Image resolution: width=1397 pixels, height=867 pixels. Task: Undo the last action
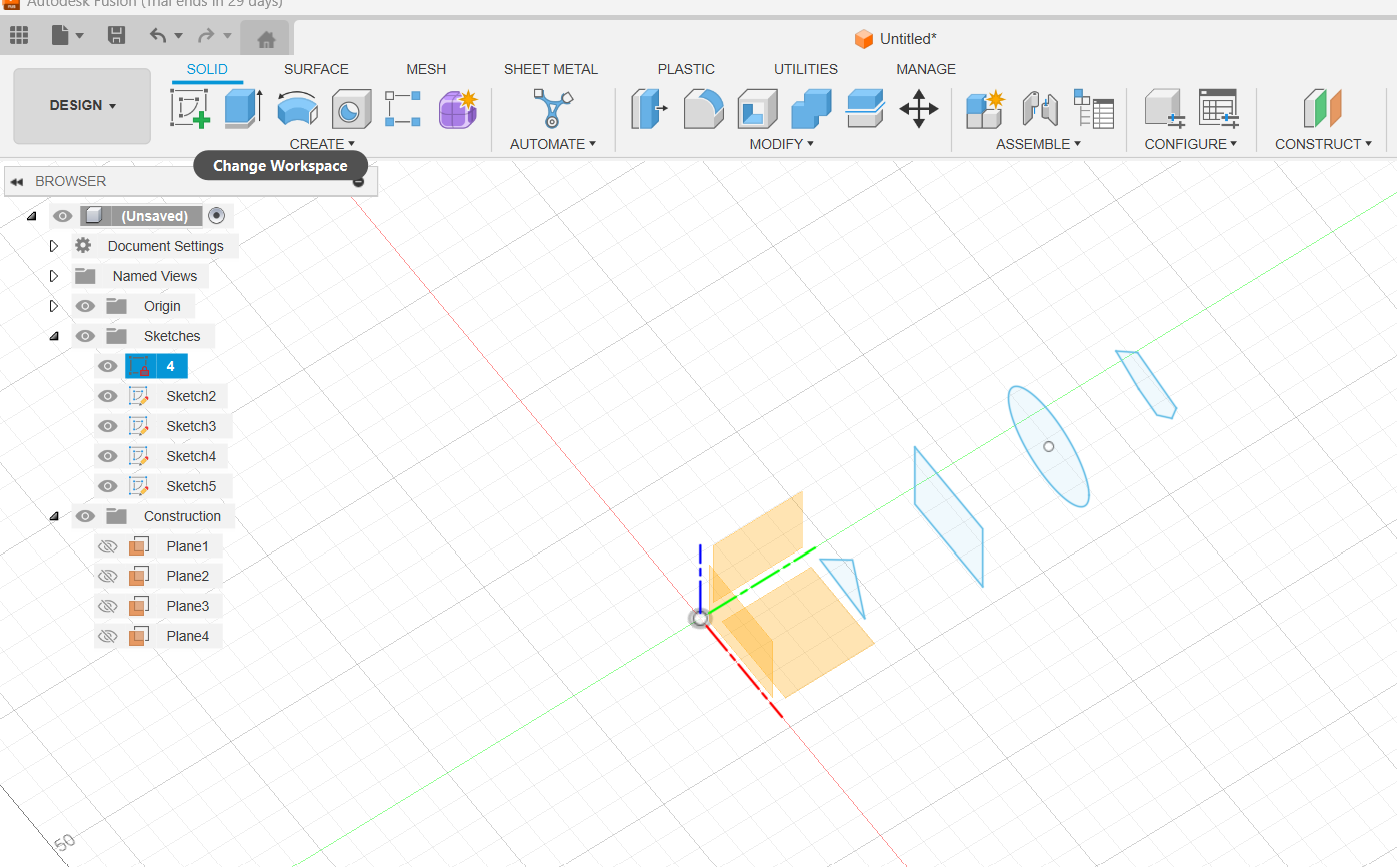pyautogui.click(x=158, y=36)
